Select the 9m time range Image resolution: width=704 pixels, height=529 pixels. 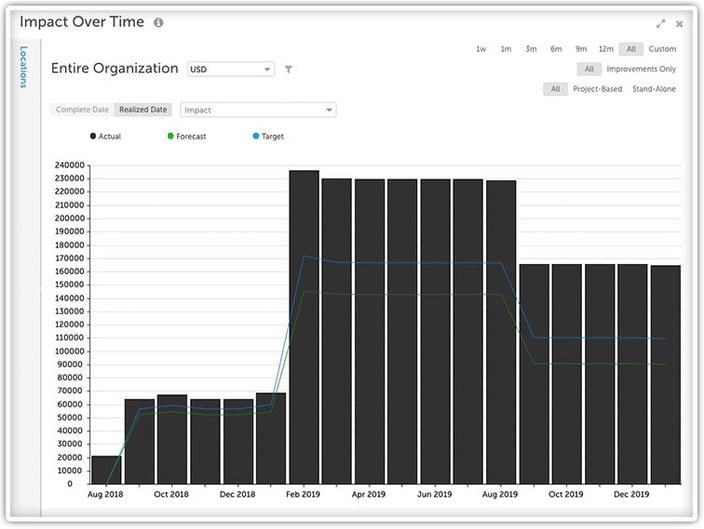581,49
